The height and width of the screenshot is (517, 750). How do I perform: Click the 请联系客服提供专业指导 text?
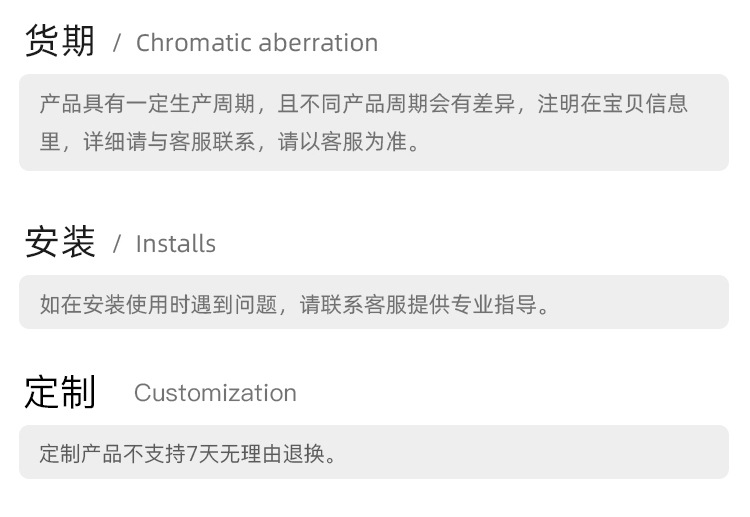[419, 305]
